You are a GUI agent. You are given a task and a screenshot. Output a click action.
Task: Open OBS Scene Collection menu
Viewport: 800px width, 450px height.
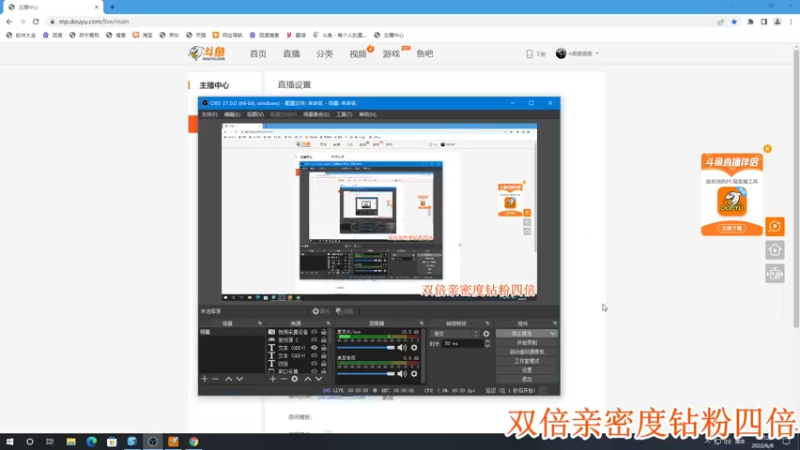316,114
